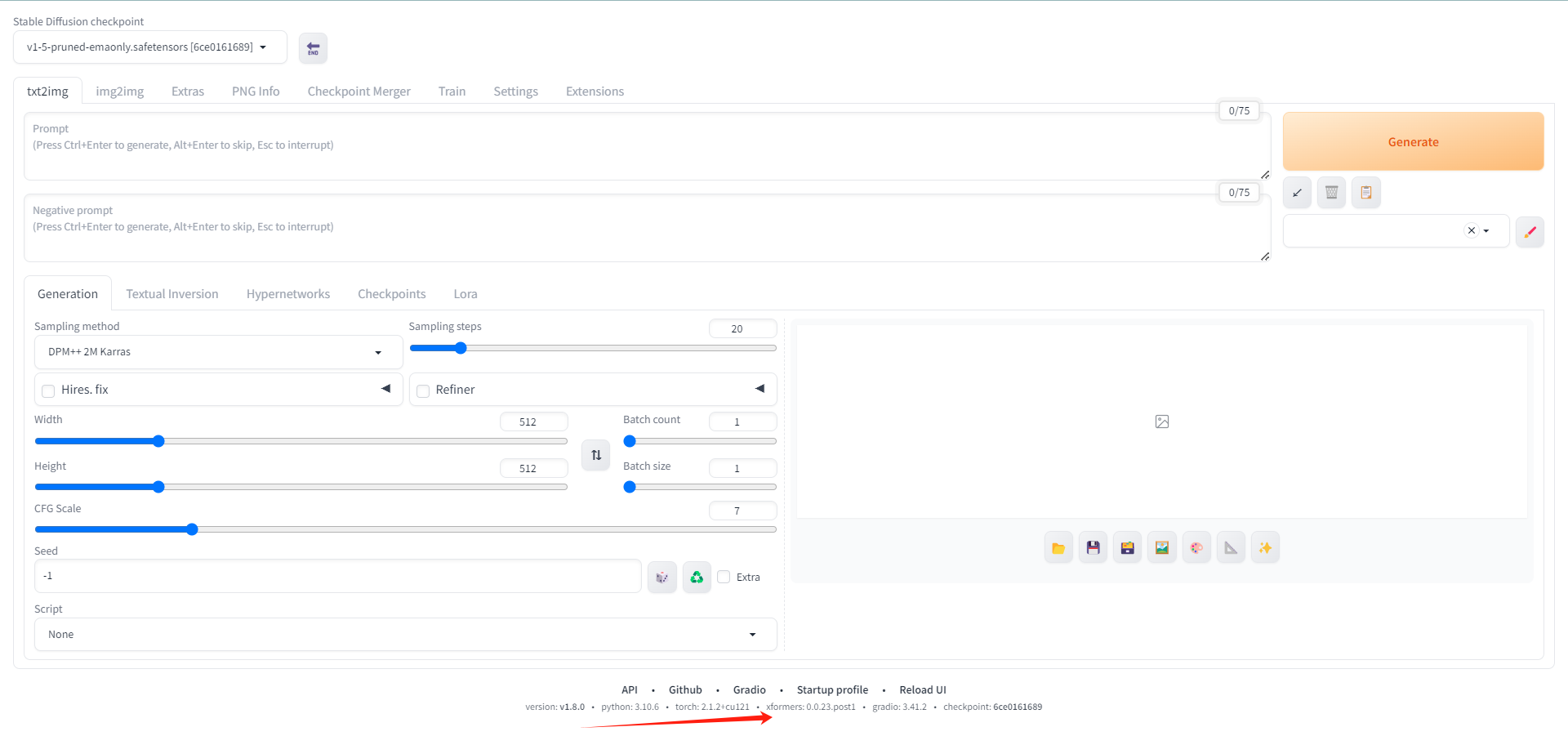Click the save image floppy icon

1093,548
